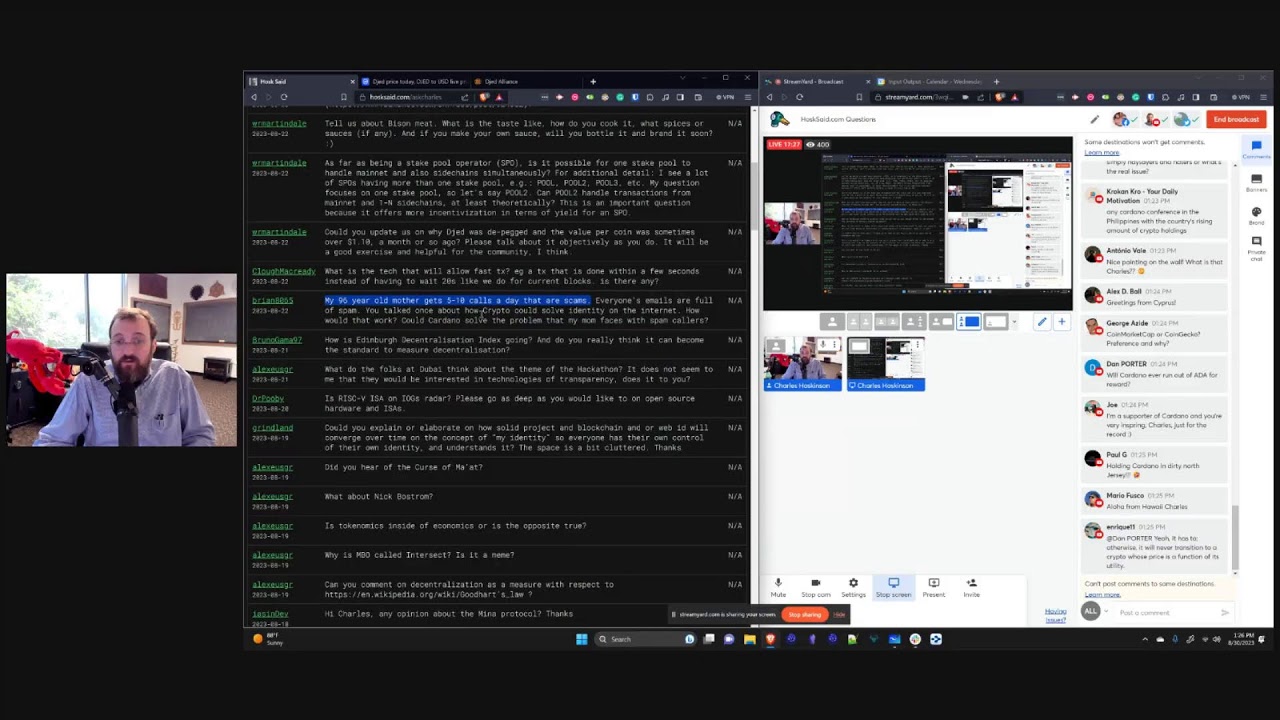
Task: Toggle the Twitter destination avatar
Action: tap(1184, 120)
